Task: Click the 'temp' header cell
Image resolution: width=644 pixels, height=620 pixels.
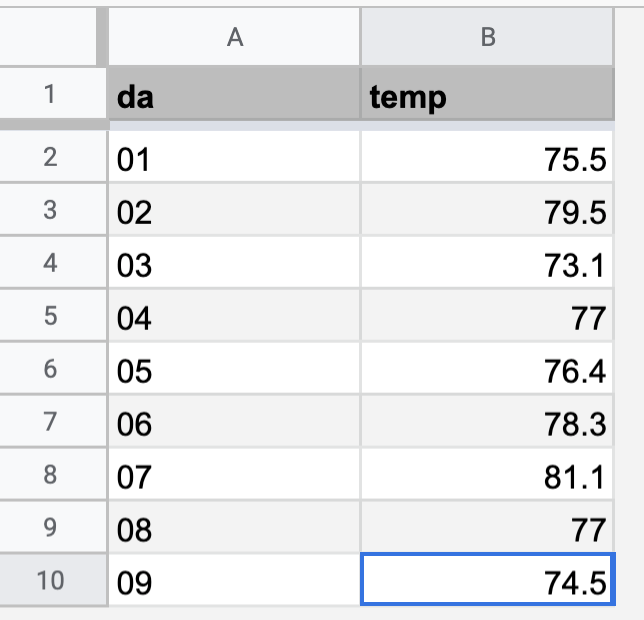Action: click(x=487, y=96)
